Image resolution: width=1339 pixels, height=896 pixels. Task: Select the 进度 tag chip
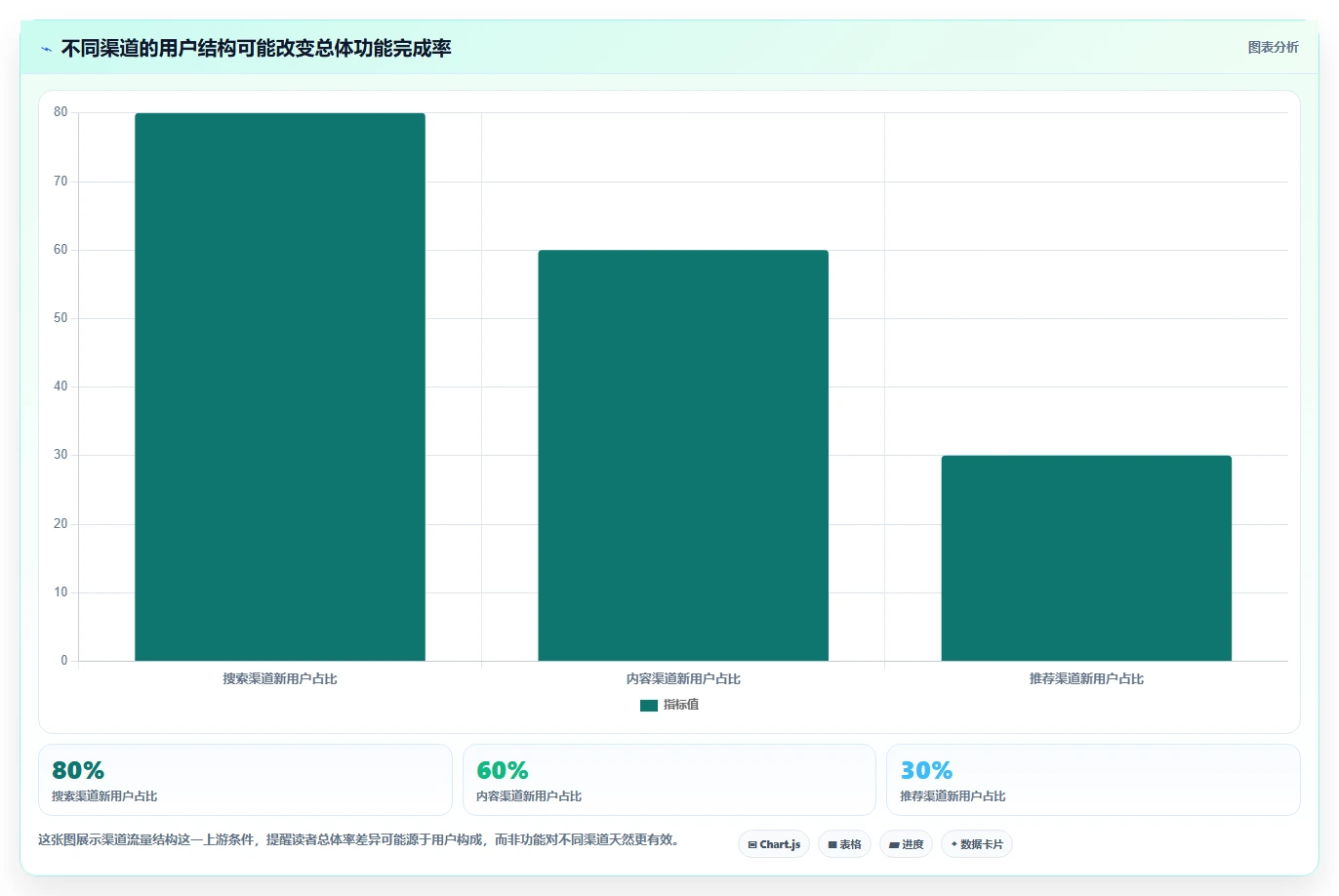click(906, 844)
